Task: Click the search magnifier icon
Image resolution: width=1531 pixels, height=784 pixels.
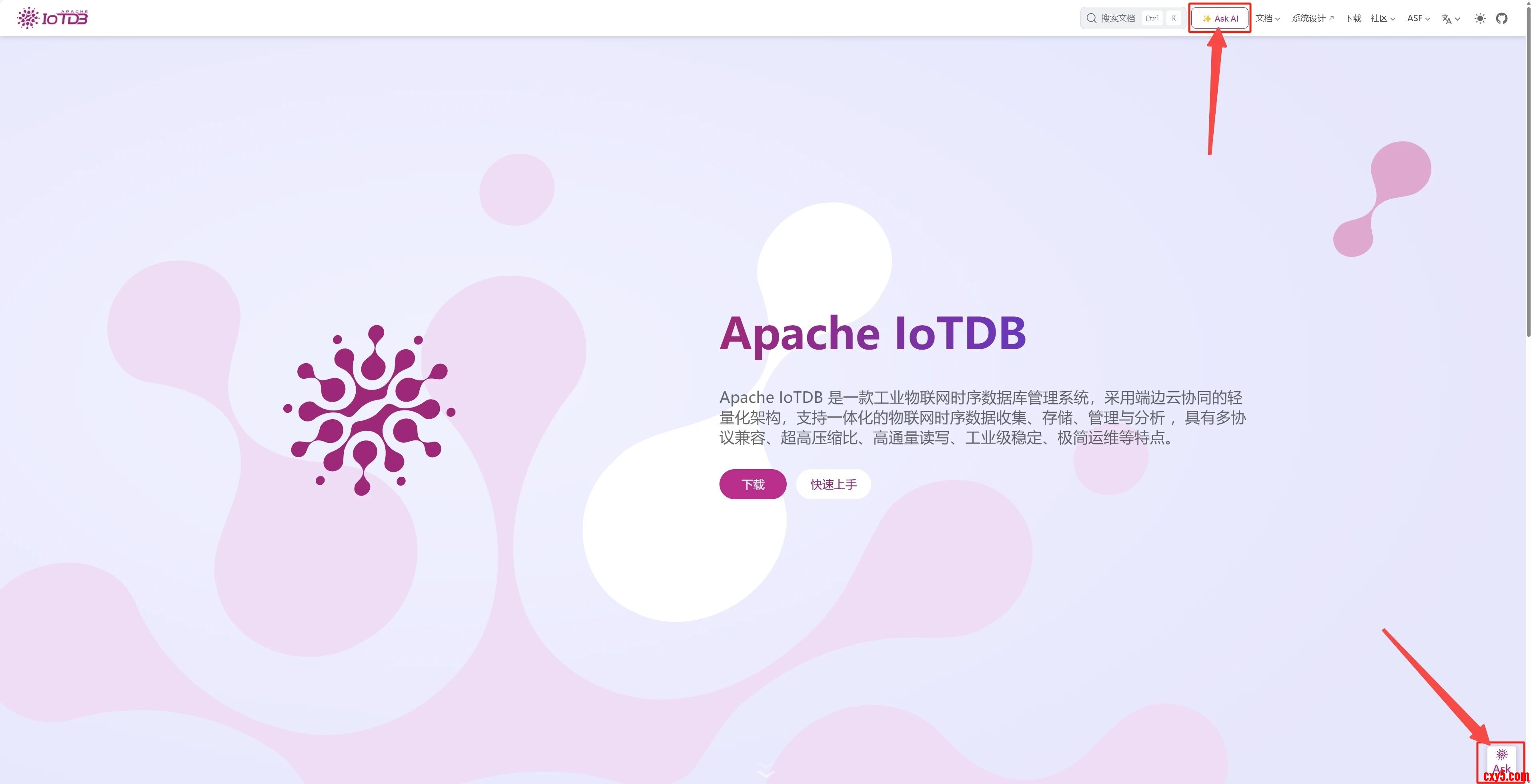Action: click(x=1091, y=18)
